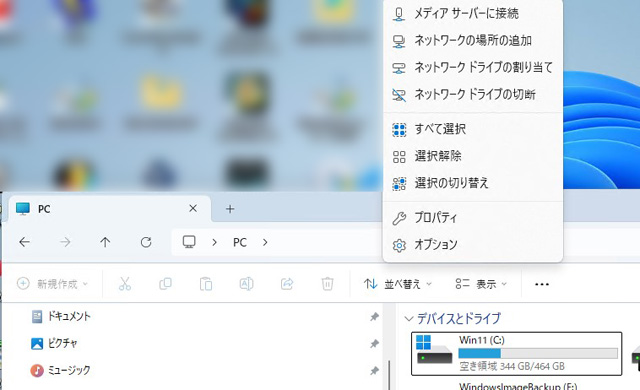Go up one folder level

pyautogui.click(x=105, y=242)
